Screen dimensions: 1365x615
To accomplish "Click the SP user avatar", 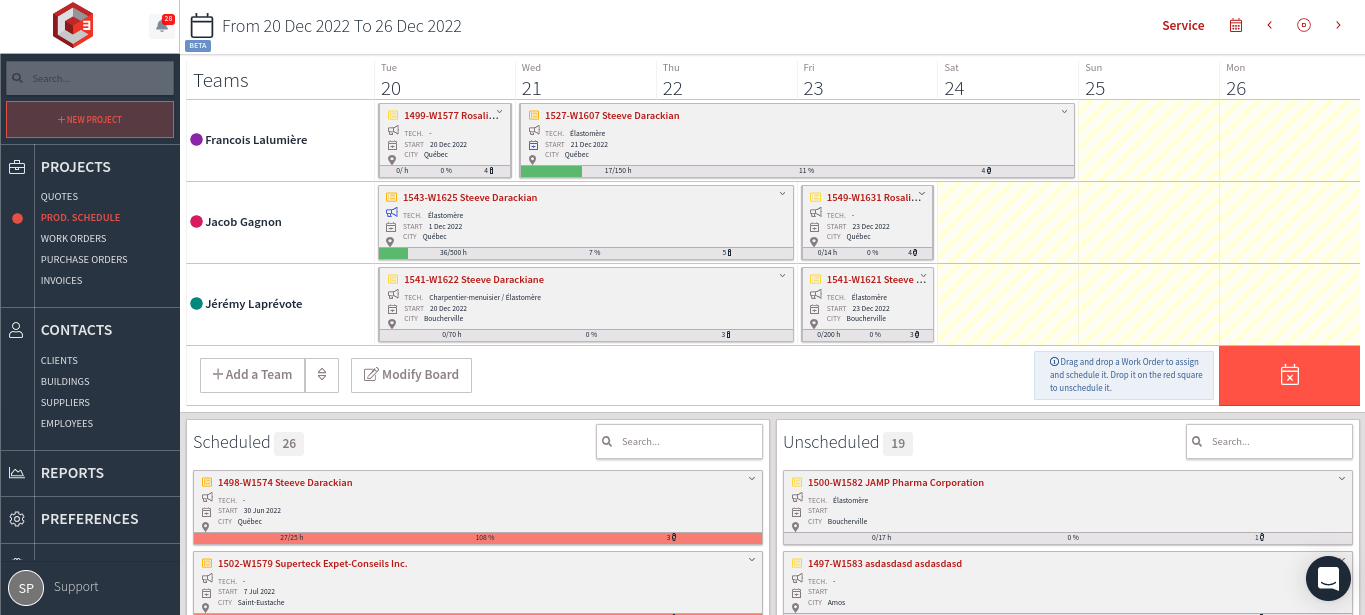I will tap(26, 588).
